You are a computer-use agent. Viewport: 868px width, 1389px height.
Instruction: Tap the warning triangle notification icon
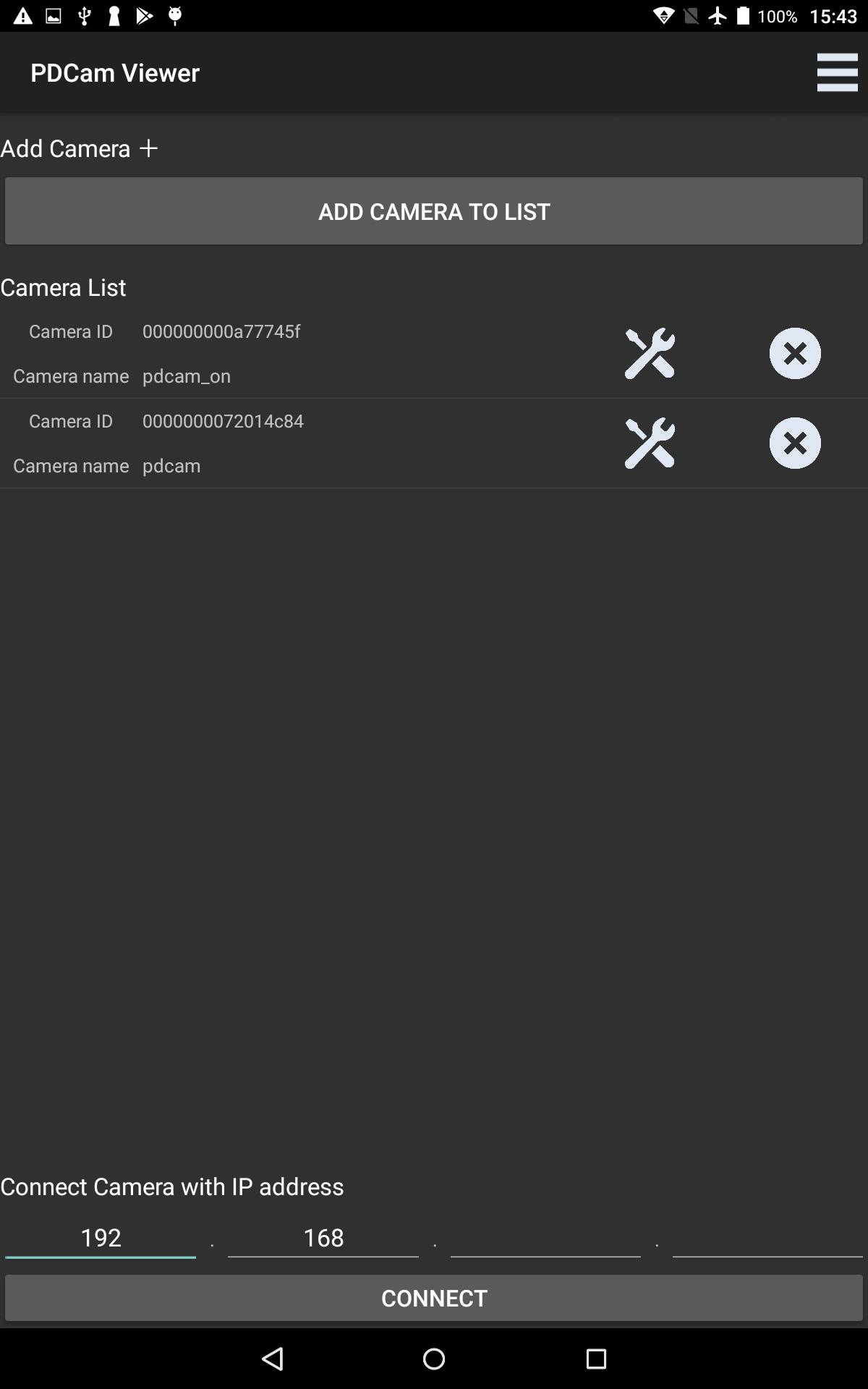[x=22, y=16]
